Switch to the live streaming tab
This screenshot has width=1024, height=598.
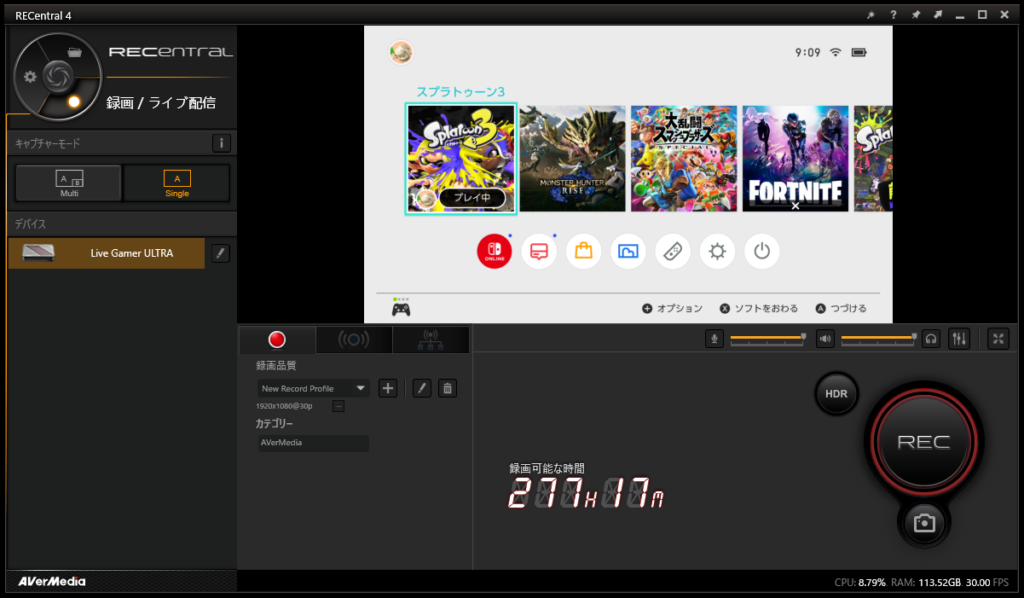pos(353,340)
